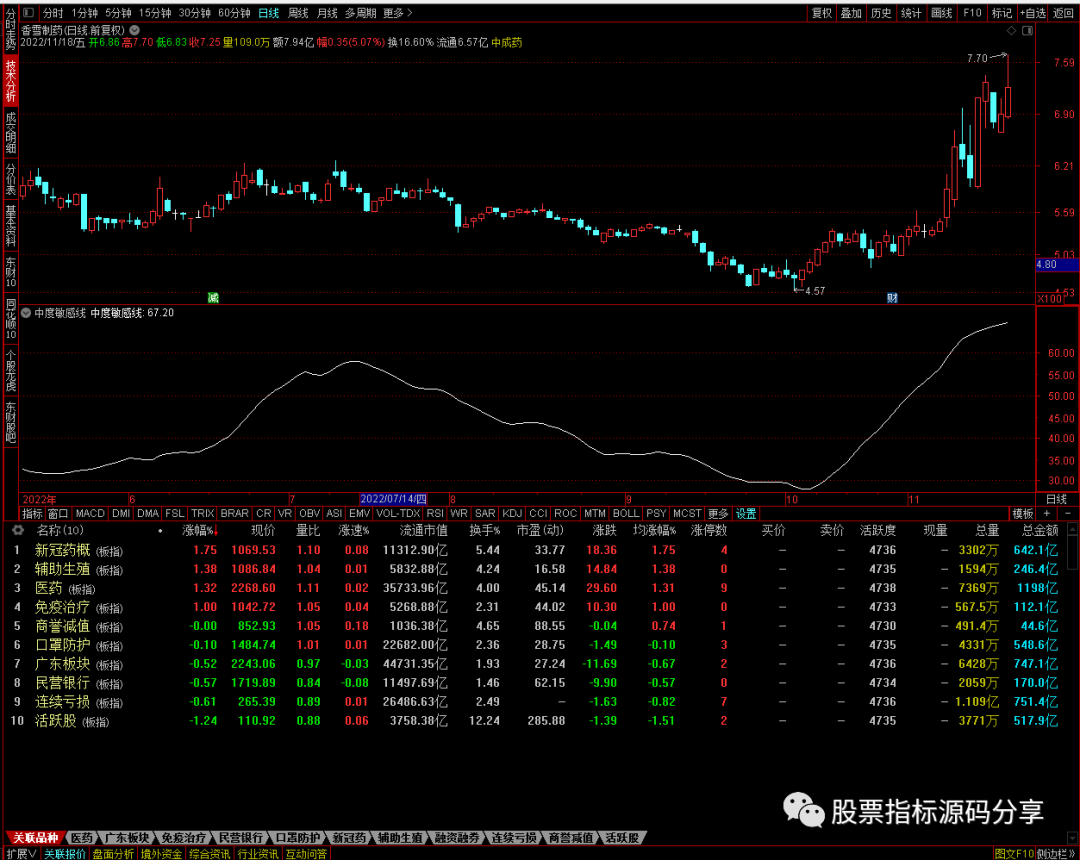
Task: Click the 日线 label at the timeline end
Action: [1056, 499]
